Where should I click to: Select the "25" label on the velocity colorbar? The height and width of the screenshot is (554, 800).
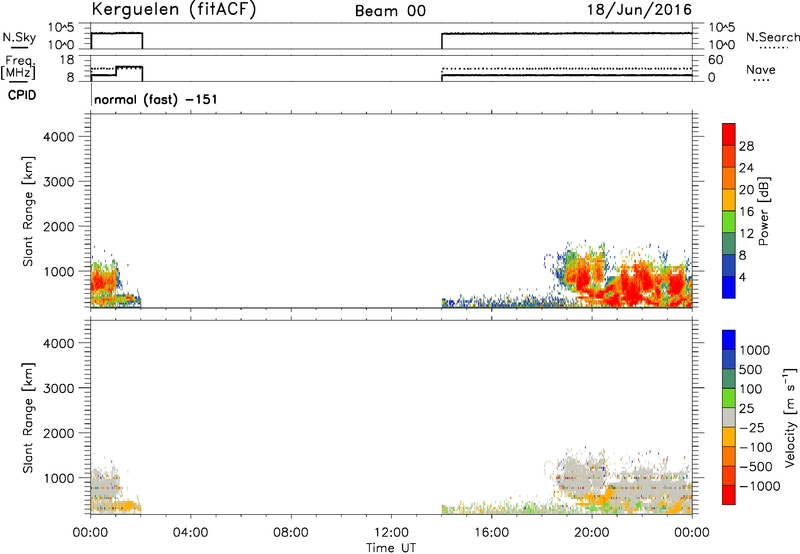pyautogui.click(x=746, y=408)
